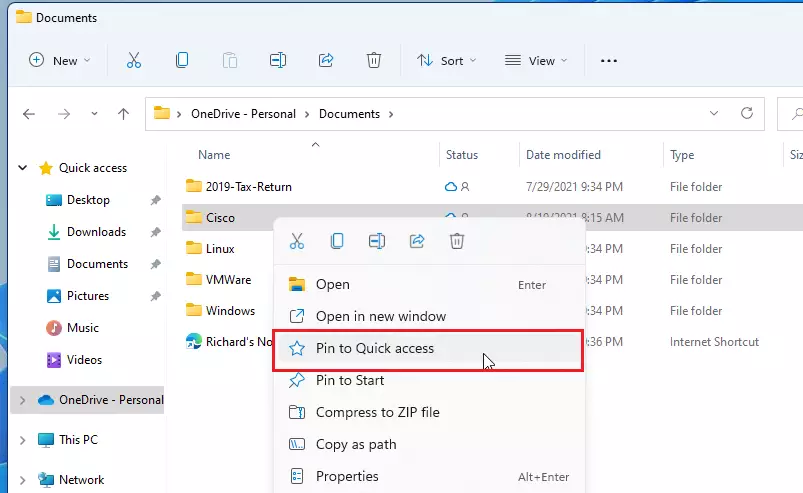Screen dimensions: 803x493
Task: Click in the search box
Action: [790, 114]
